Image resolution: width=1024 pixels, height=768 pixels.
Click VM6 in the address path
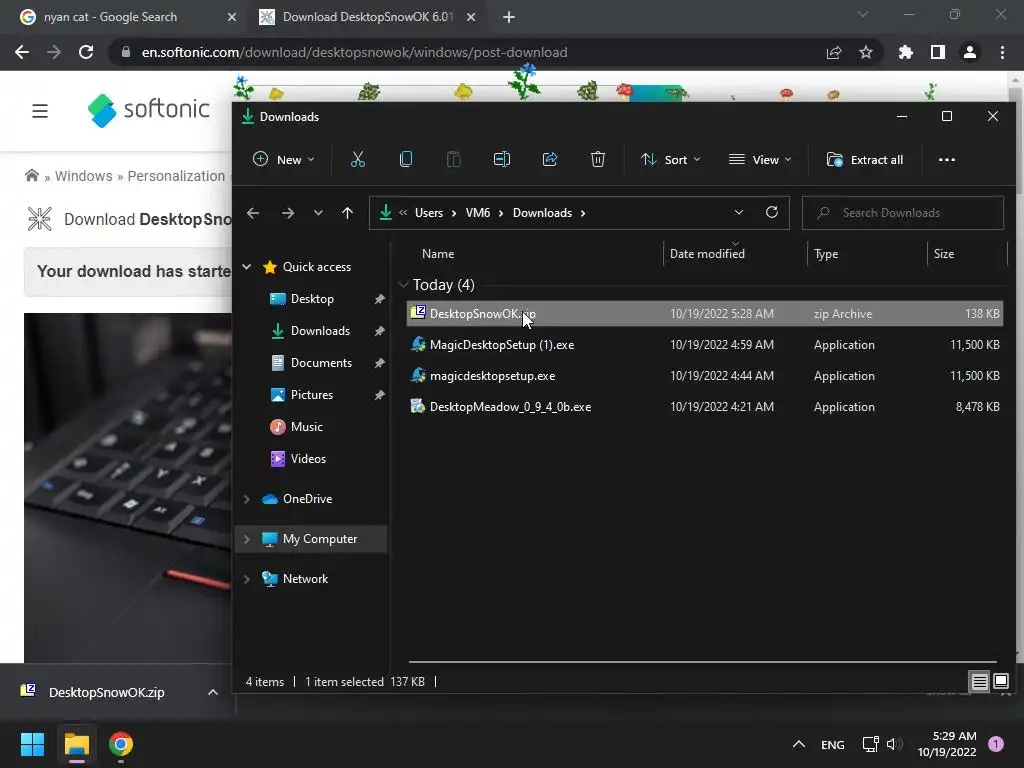coord(477,213)
